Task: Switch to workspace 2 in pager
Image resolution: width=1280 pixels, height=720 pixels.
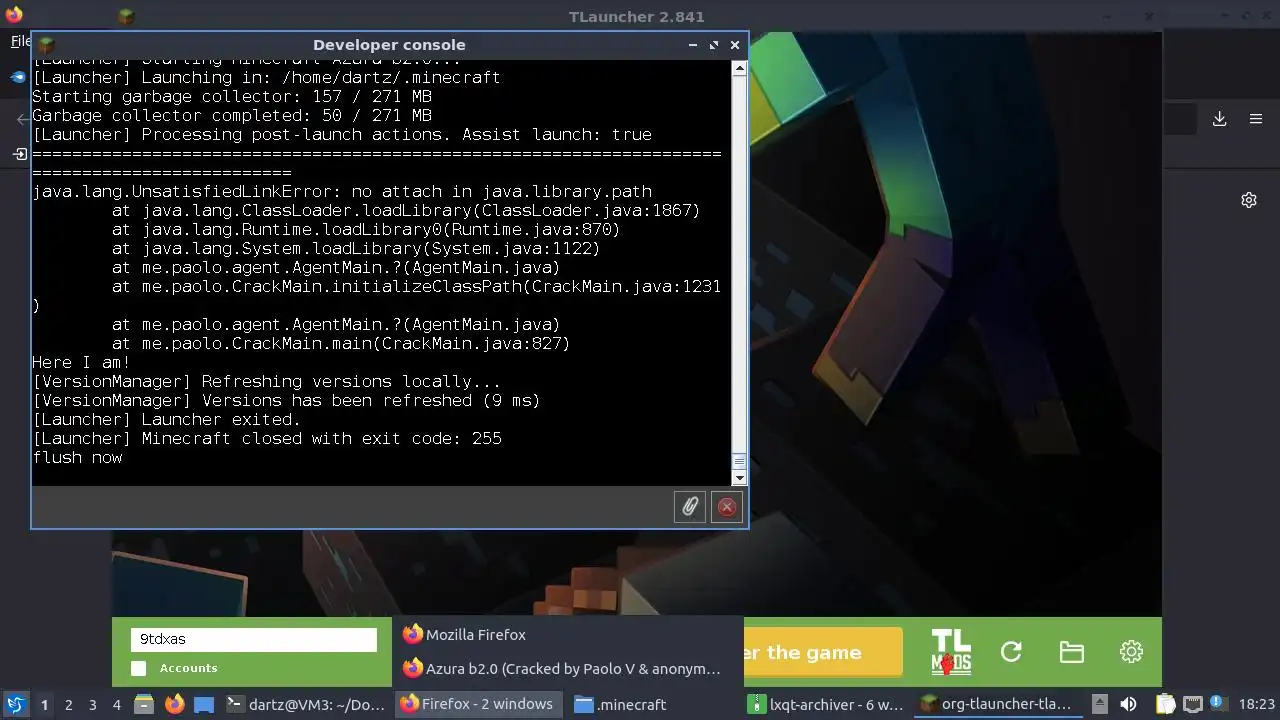Action: tap(69, 704)
